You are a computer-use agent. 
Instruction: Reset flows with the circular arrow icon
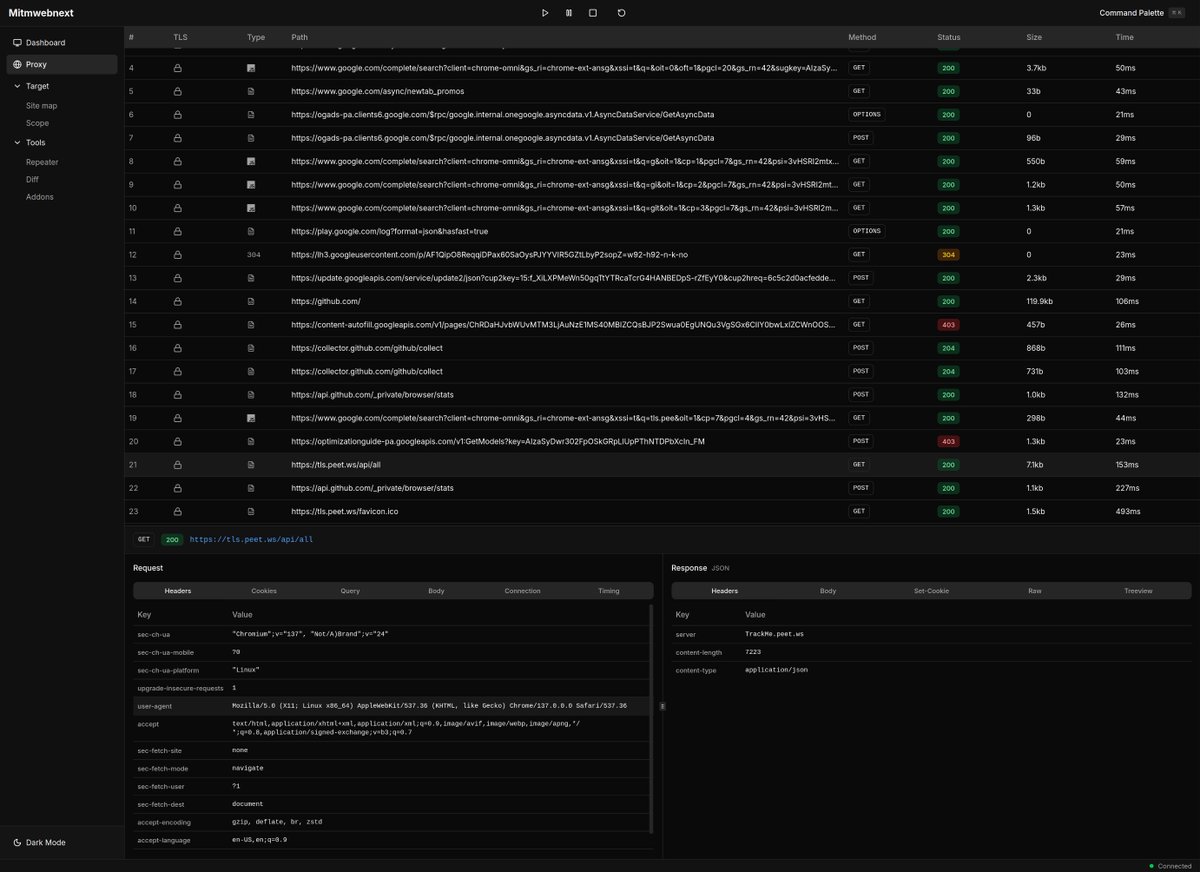point(621,13)
